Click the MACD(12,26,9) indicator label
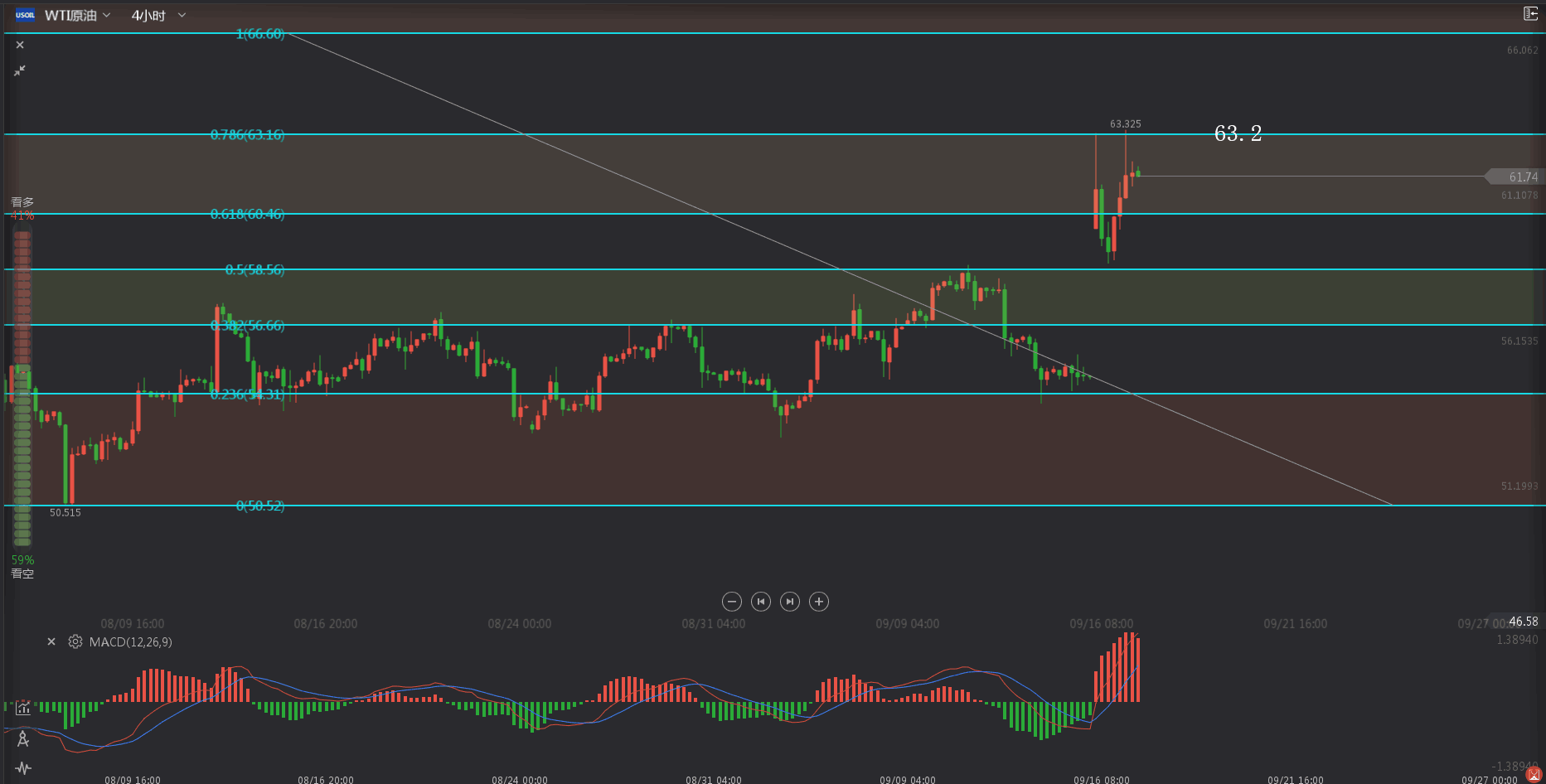Viewport: 1546px width, 784px height. coord(131,641)
